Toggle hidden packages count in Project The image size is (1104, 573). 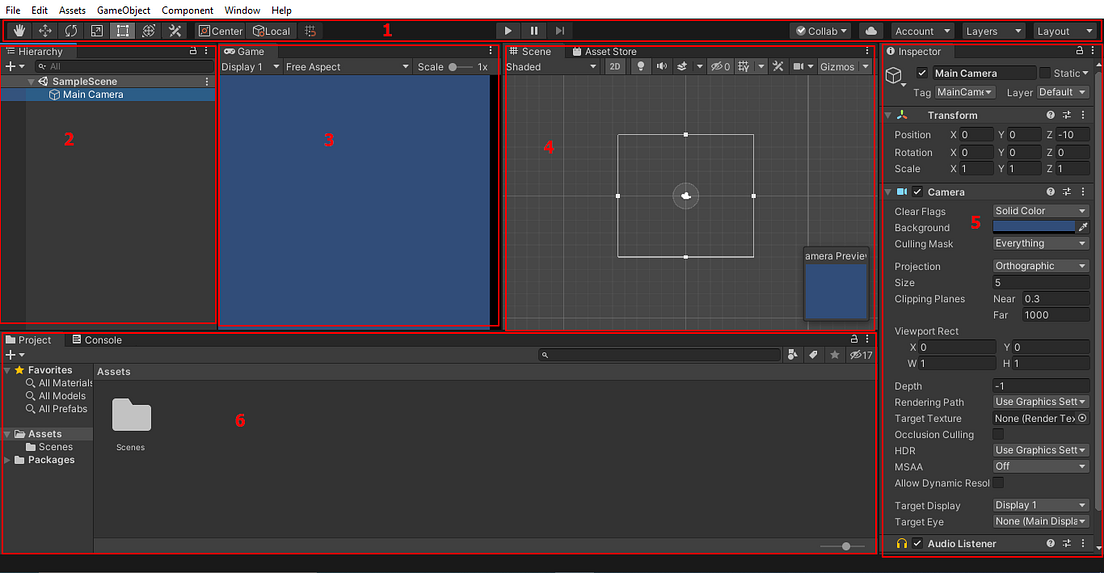coord(861,355)
